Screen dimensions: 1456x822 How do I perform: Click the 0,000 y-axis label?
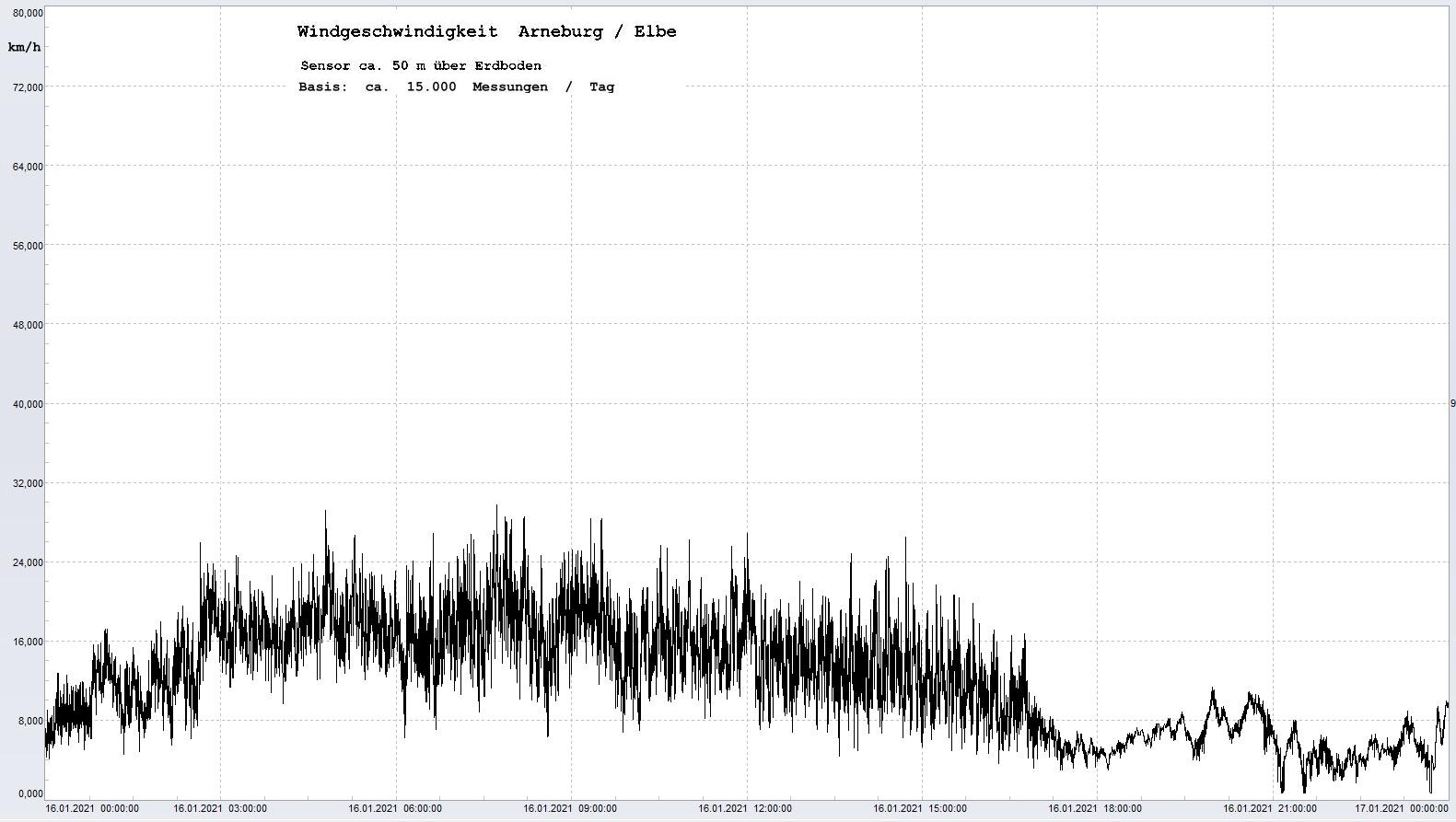(x=30, y=793)
